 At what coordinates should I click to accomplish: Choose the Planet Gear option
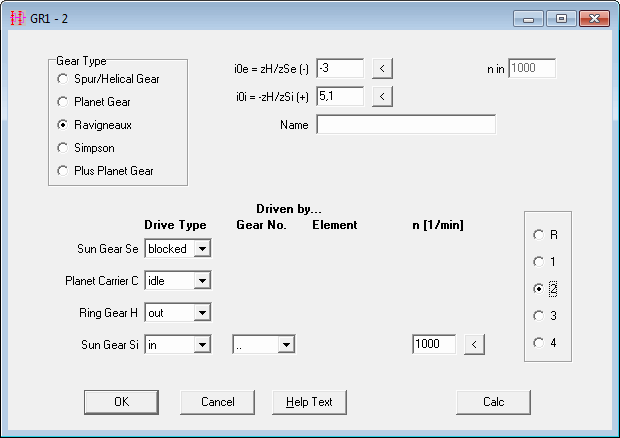coord(64,102)
